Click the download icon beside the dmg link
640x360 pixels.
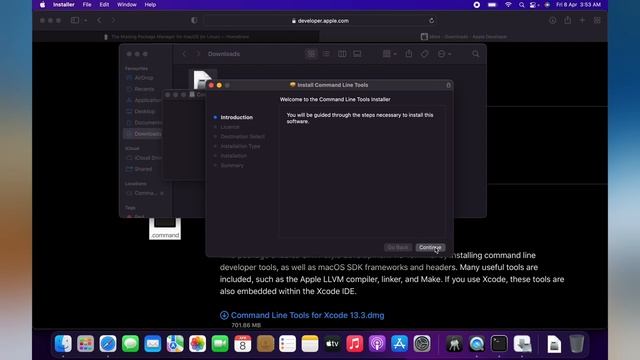click(x=224, y=315)
